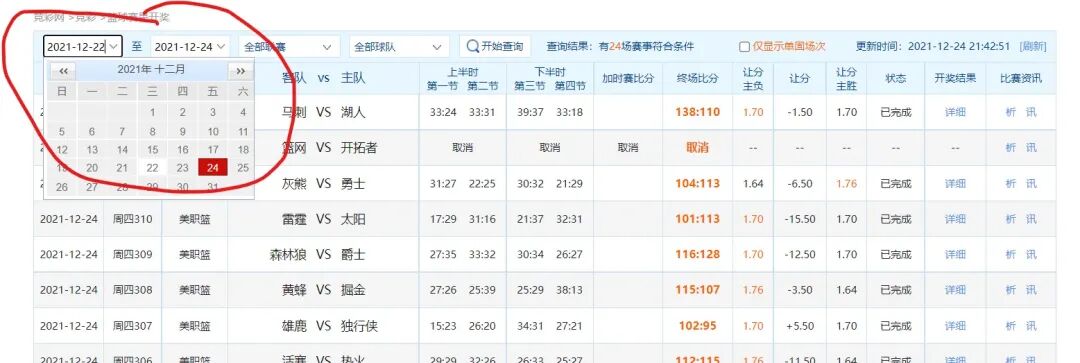This screenshot has height=363, width=1080.
Task: Click final score 115:107
Action: [697, 290]
